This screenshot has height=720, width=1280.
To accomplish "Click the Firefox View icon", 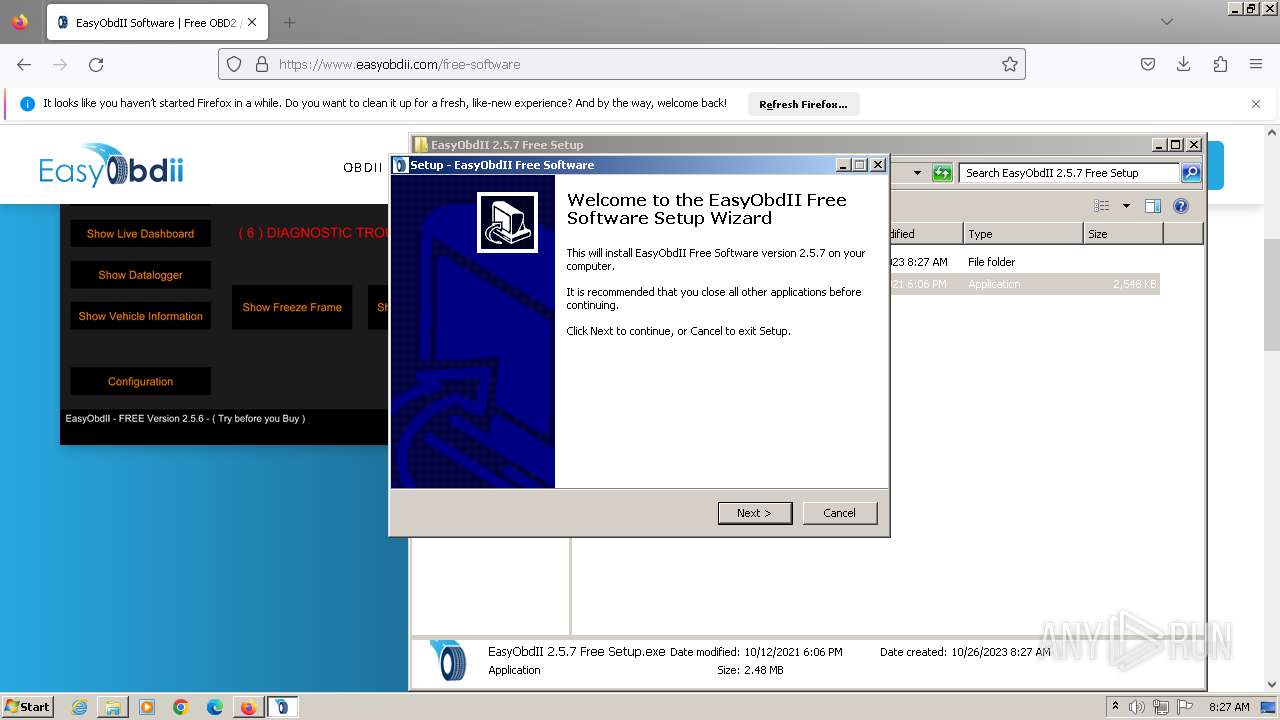I will tap(20, 22).
